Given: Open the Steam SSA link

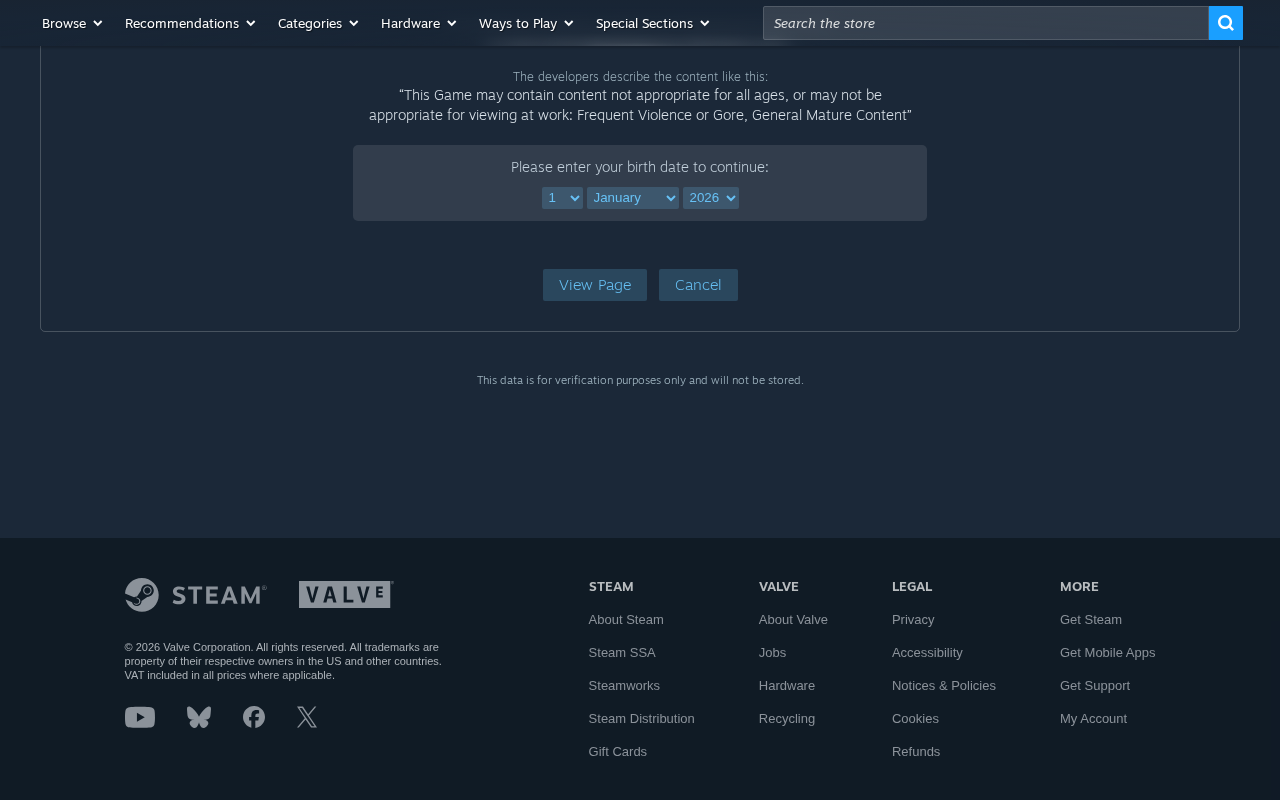Looking at the screenshot, I should click(x=622, y=653).
